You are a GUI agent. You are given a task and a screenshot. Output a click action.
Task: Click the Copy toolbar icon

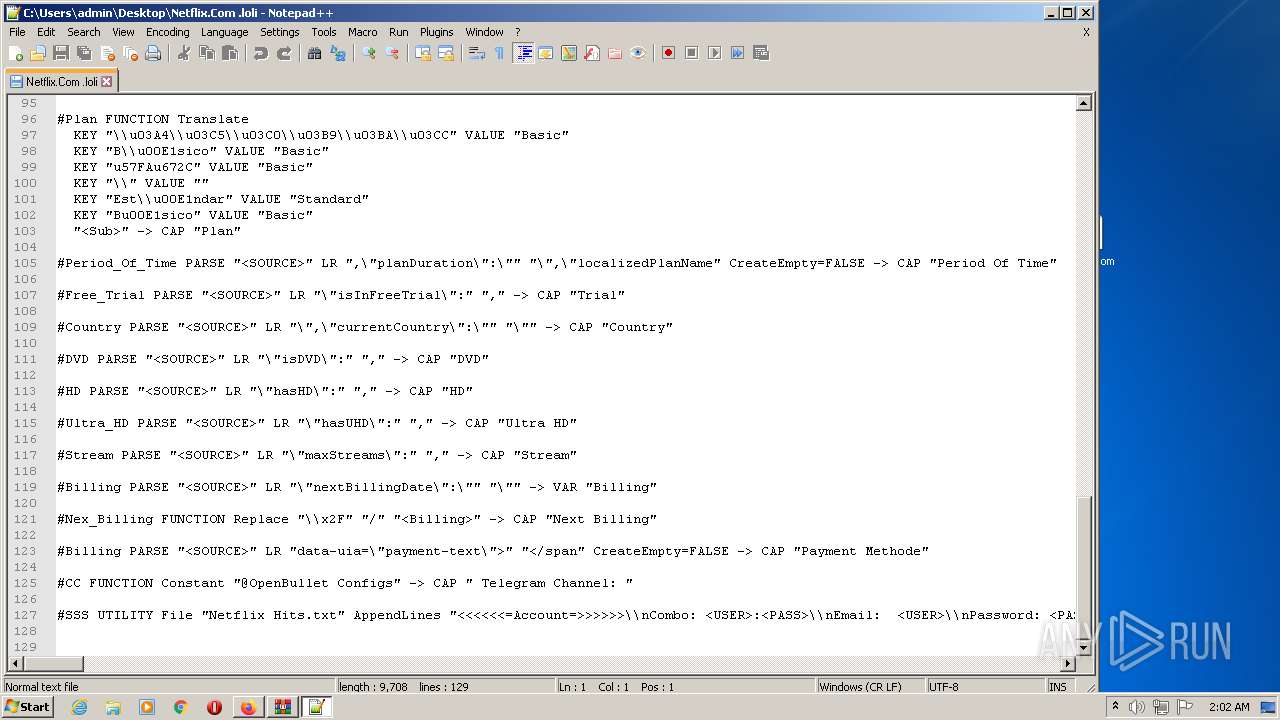pyautogui.click(x=207, y=53)
